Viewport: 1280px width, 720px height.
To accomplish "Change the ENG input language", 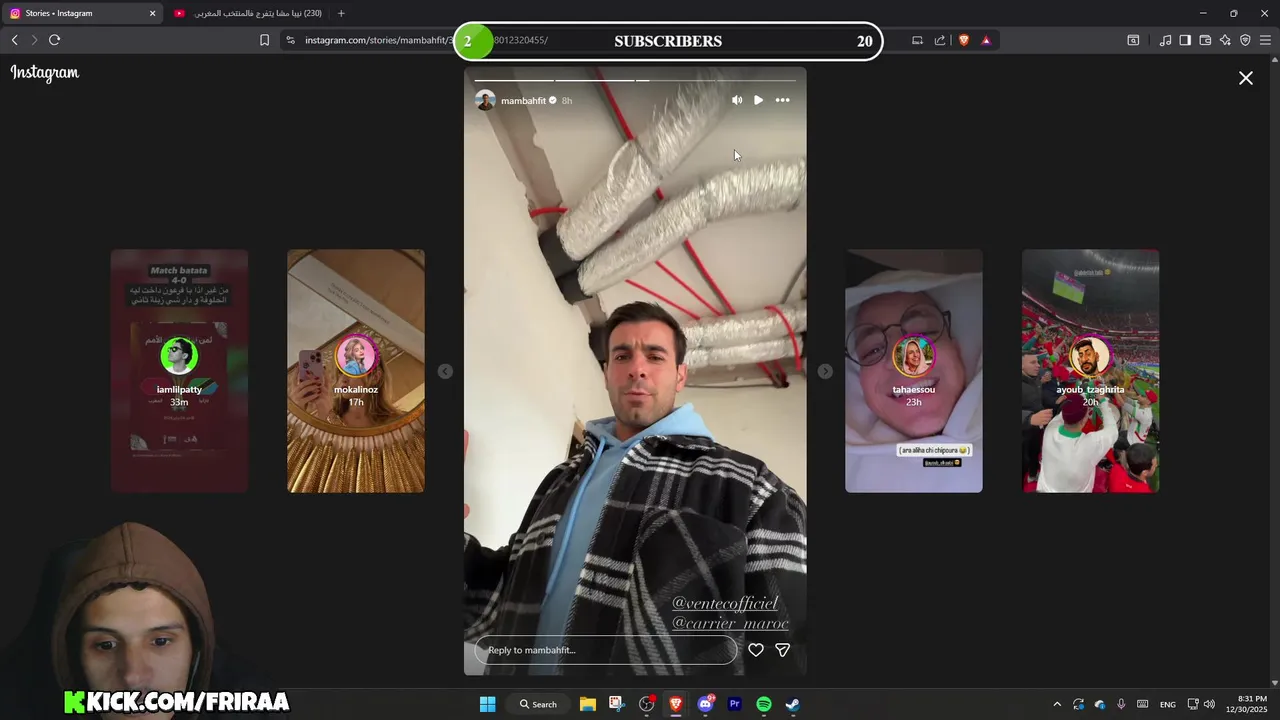I will point(1167,704).
